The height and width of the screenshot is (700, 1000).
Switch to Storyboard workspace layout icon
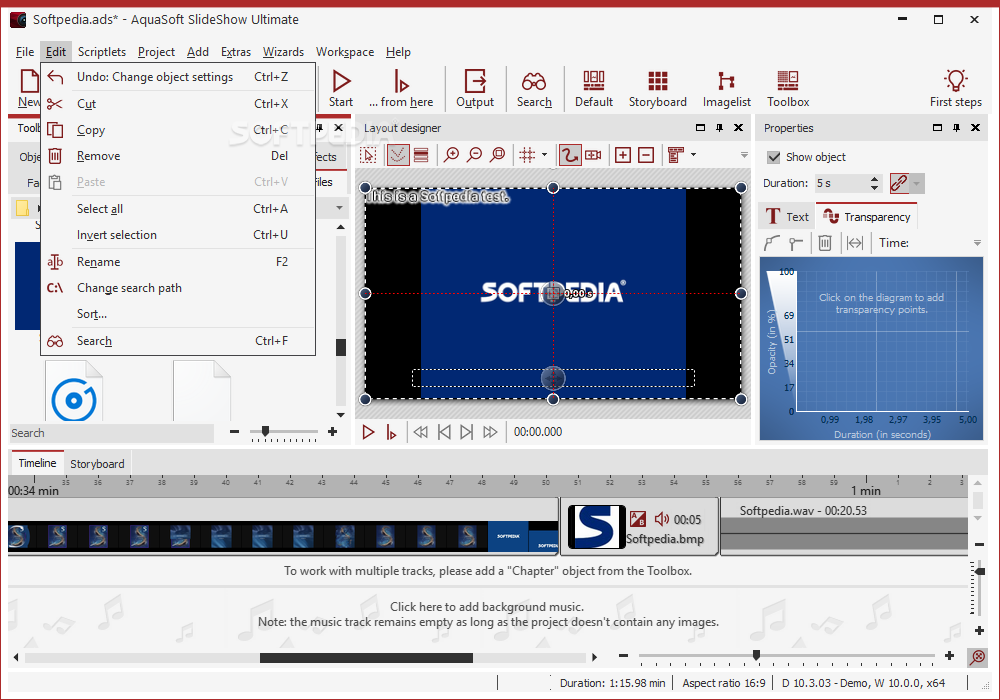pyautogui.click(x=658, y=82)
